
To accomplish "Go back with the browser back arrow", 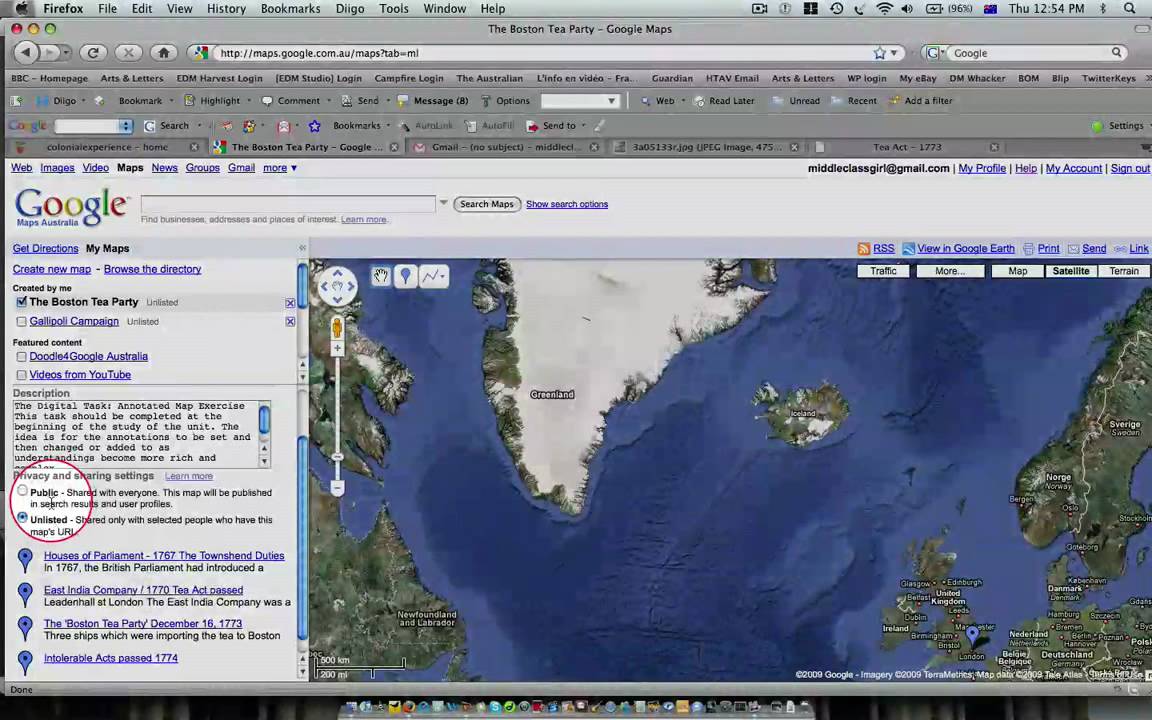I will point(26,53).
